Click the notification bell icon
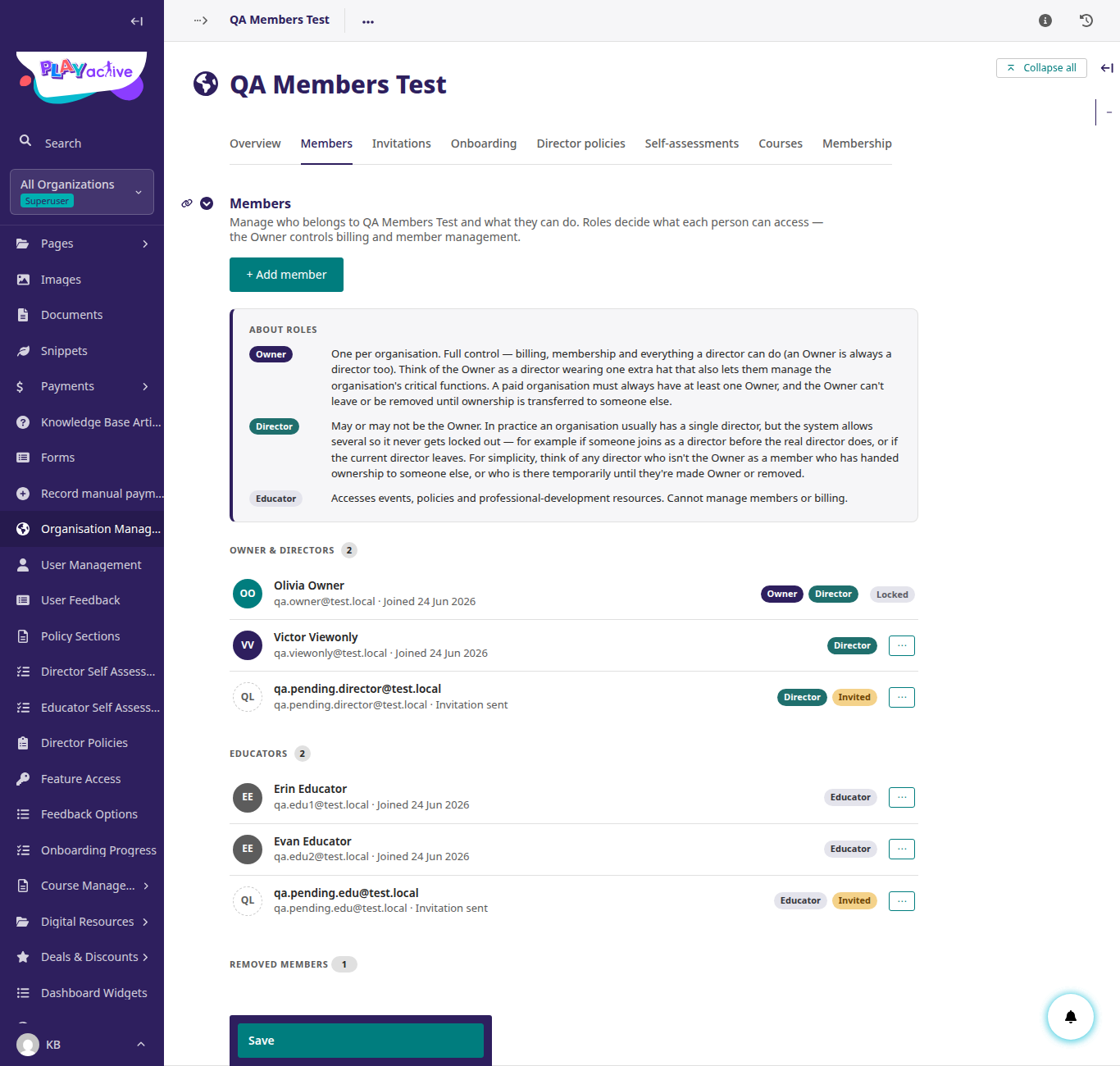This screenshot has width=1120, height=1066. (x=1070, y=1017)
